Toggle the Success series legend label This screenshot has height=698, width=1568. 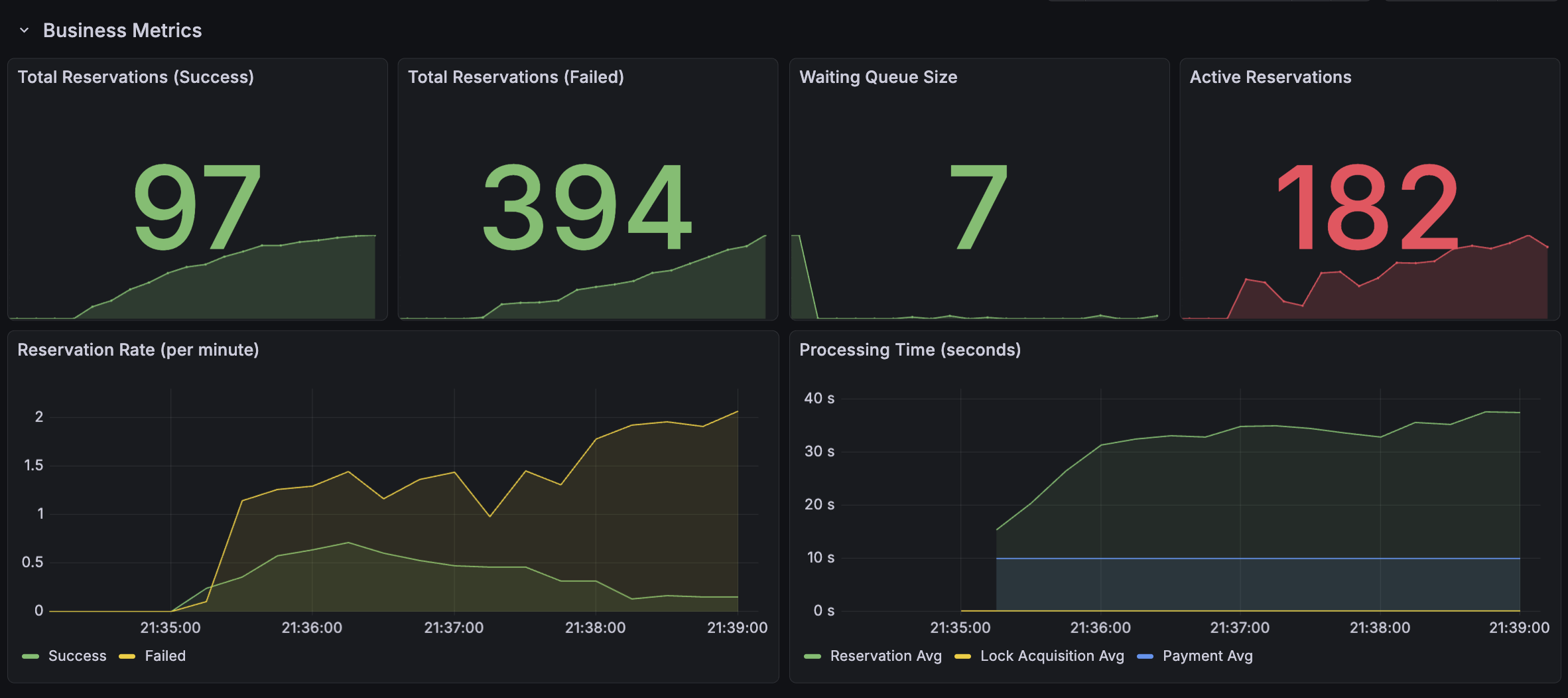[x=77, y=656]
